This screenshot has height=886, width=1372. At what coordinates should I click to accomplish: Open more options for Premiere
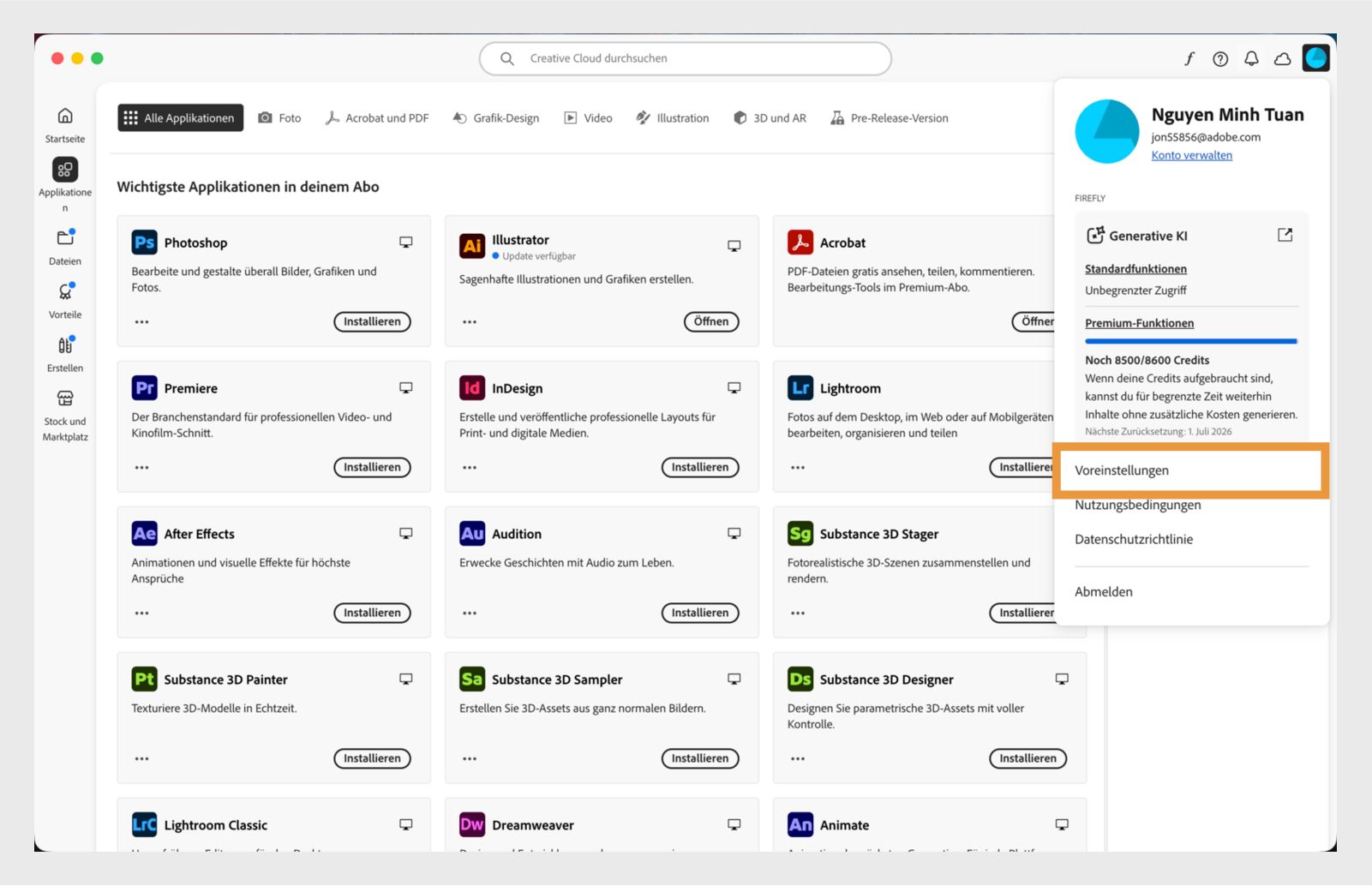(x=142, y=468)
